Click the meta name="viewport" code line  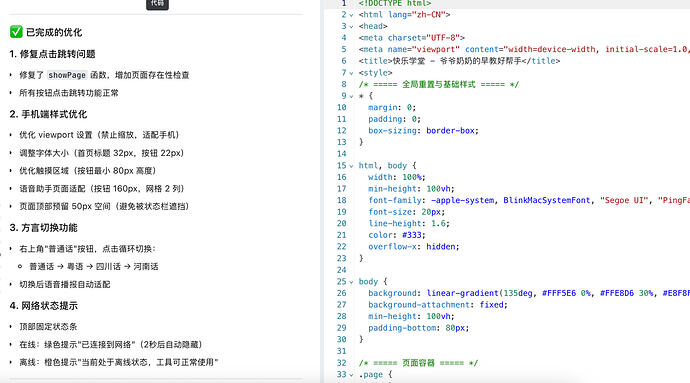(x=524, y=49)
